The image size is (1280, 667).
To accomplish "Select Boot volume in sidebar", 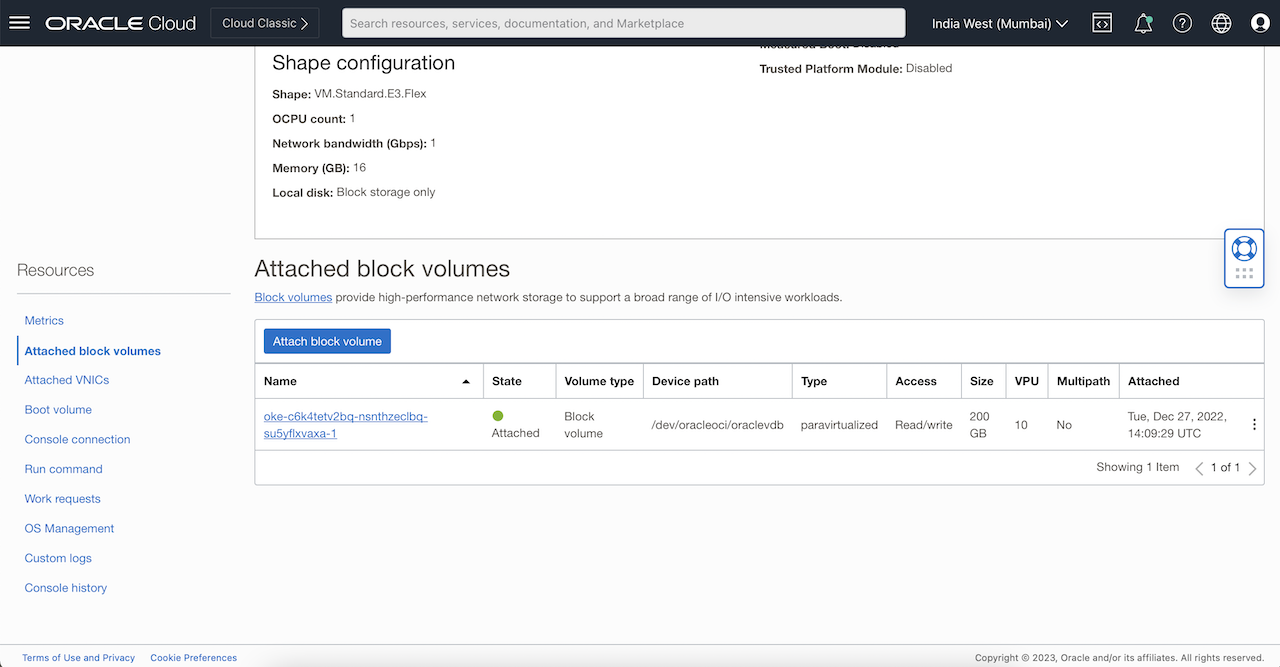I will [x=58, y=410].
